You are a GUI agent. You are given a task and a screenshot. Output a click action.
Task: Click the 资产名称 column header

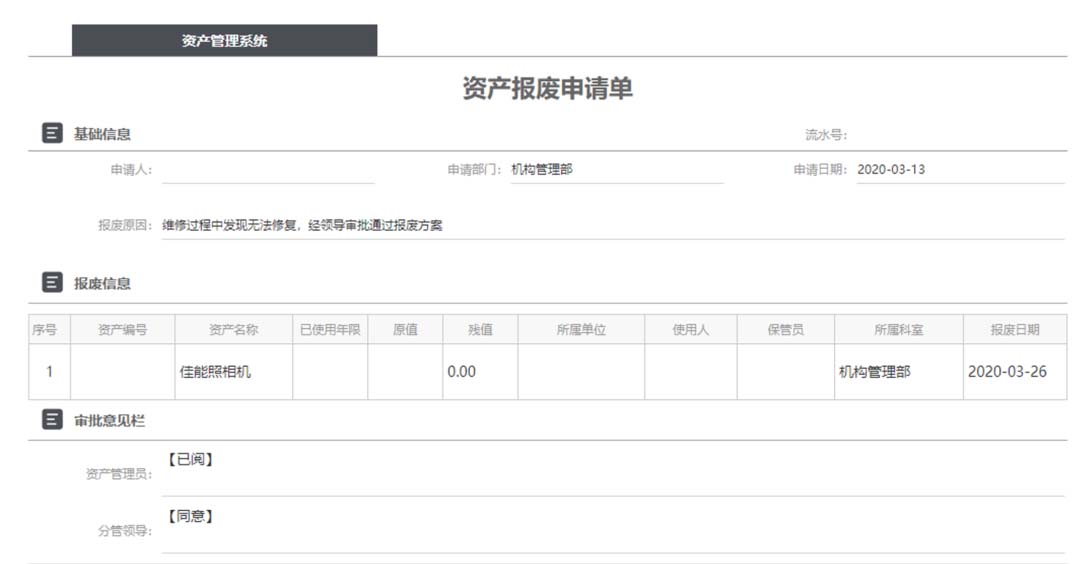[x=233, y=330]
